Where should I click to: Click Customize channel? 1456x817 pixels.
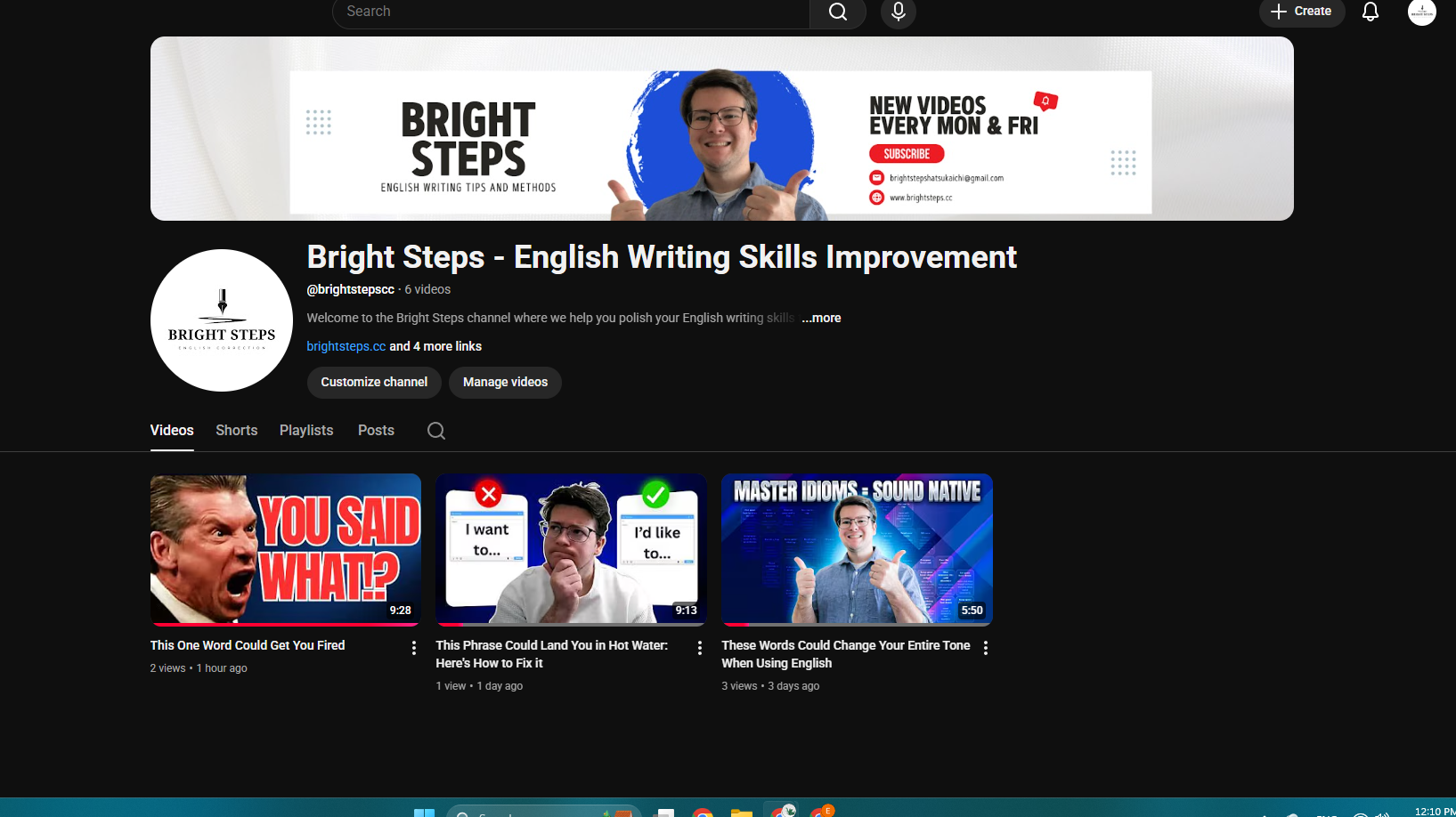coord(374,382)
